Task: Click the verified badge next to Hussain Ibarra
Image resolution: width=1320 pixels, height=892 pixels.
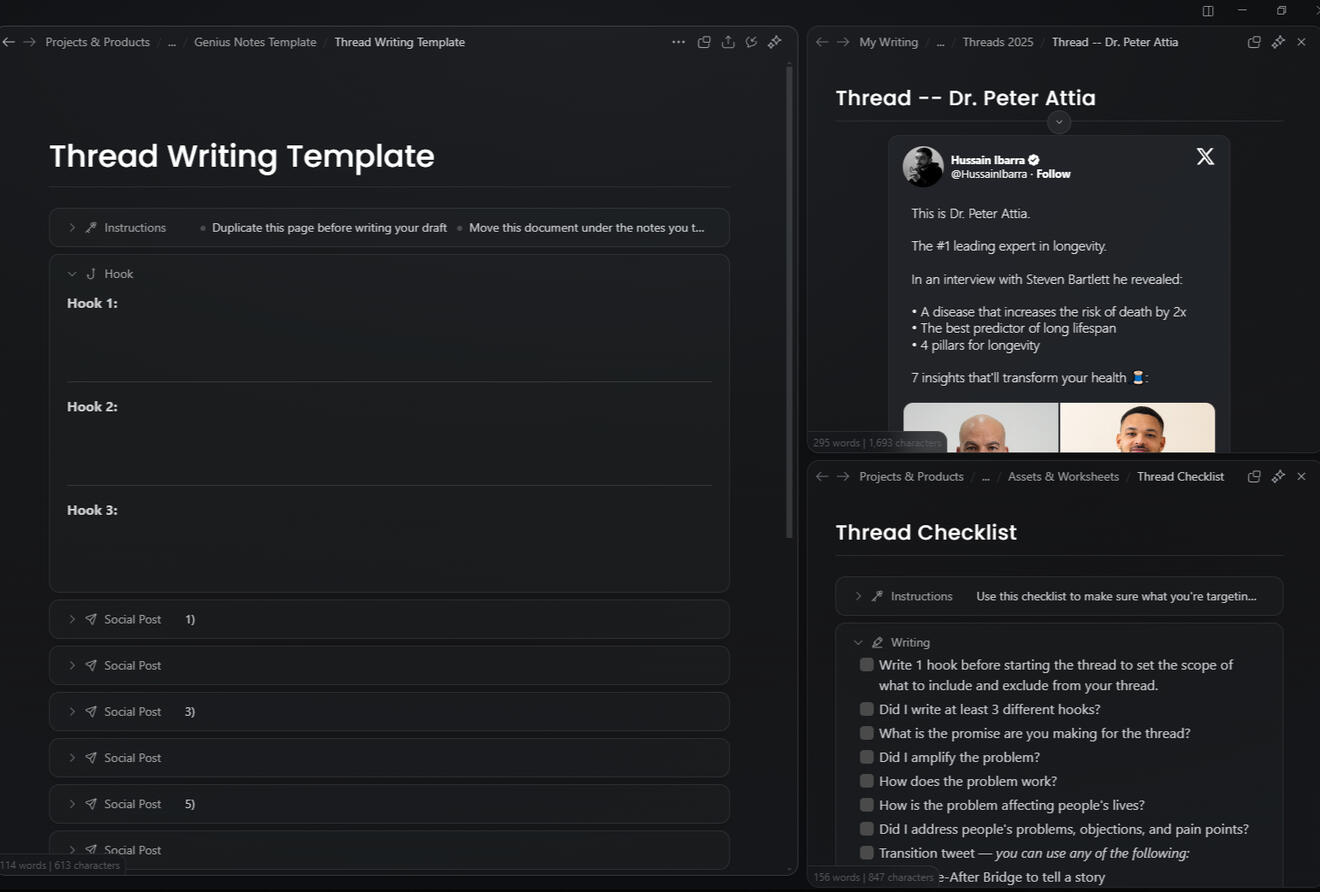Action: pos(1034,160)
